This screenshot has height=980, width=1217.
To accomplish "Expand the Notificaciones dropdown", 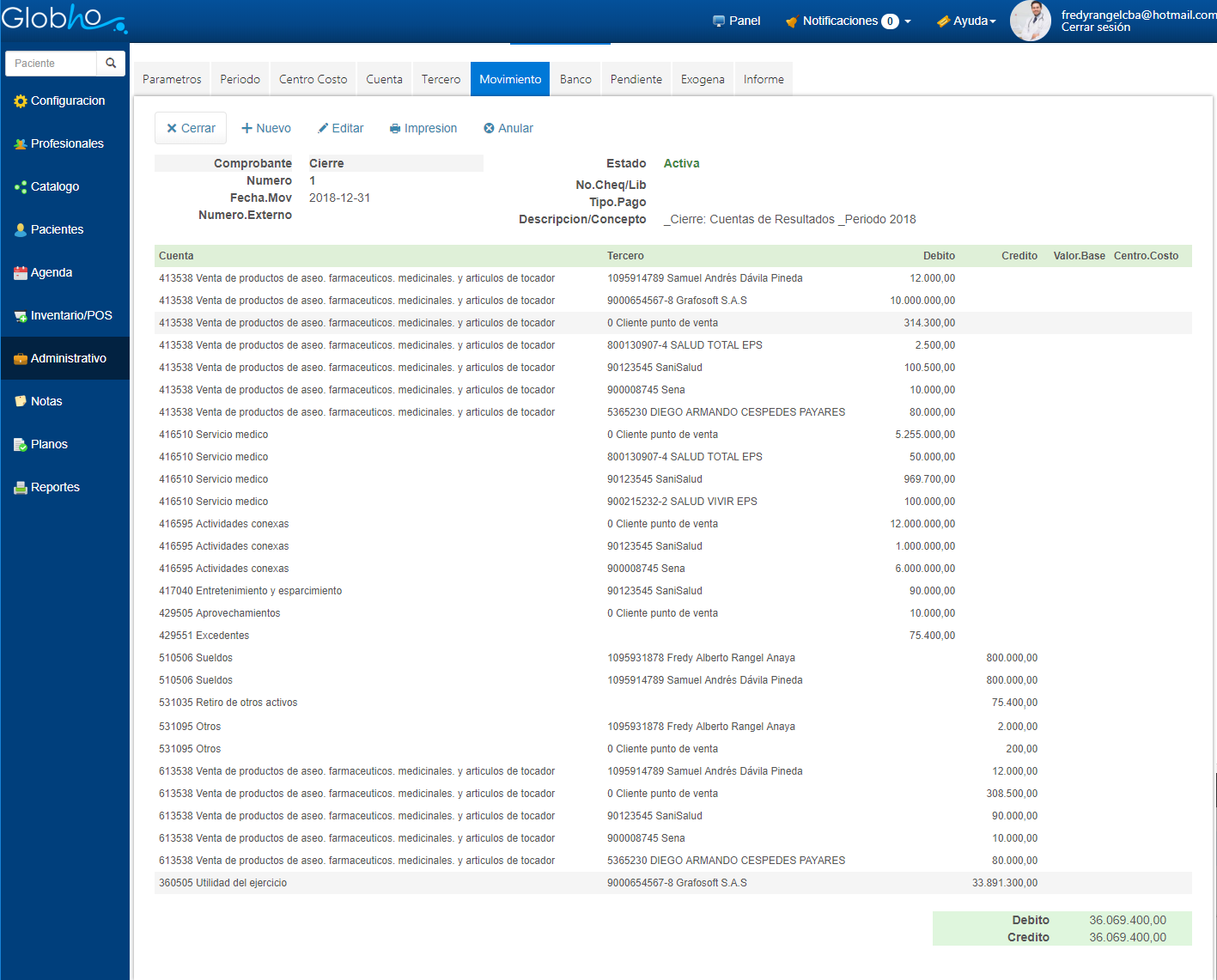I will point(848,21).
